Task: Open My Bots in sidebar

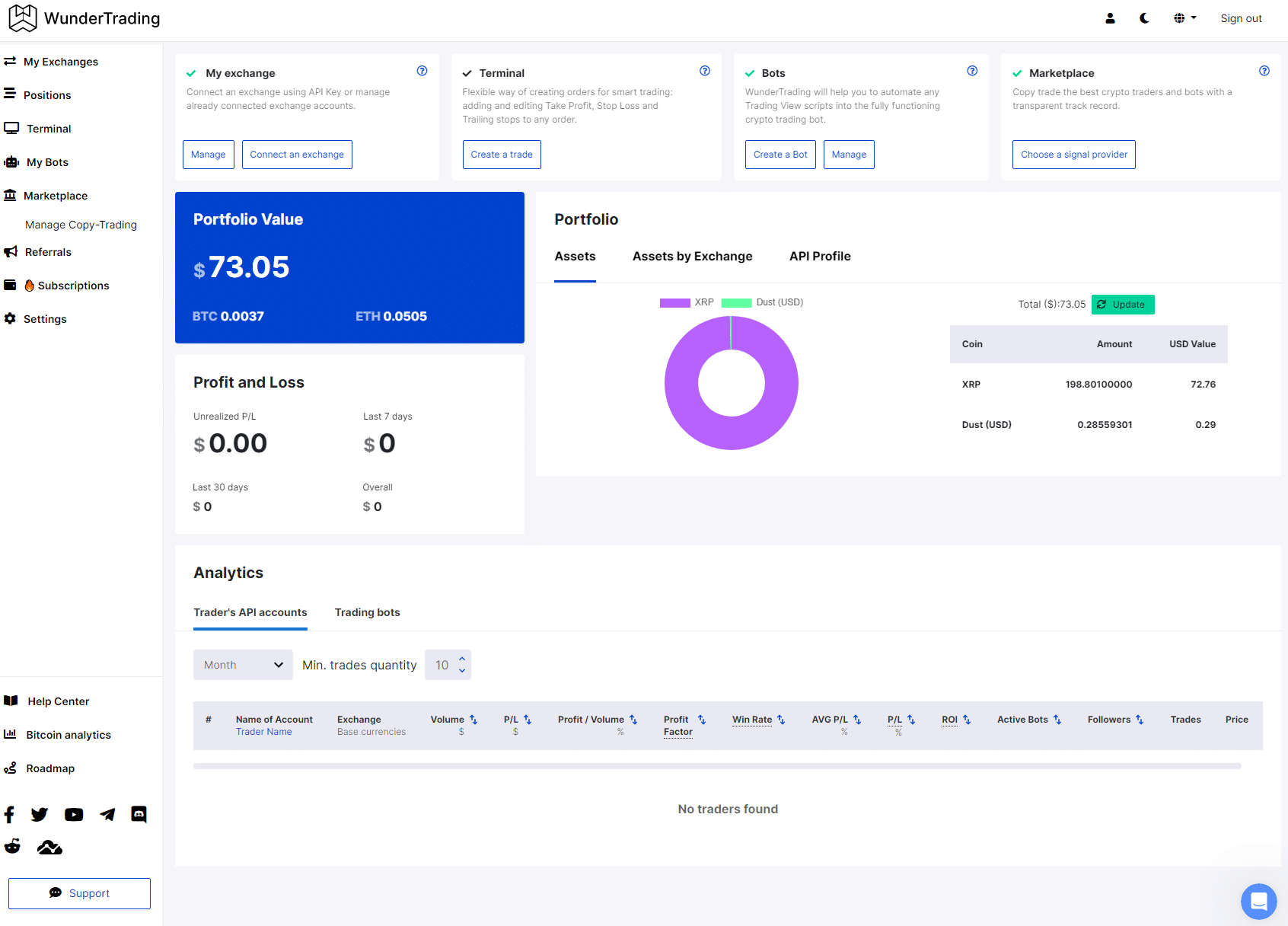Action: coord(37,162)
